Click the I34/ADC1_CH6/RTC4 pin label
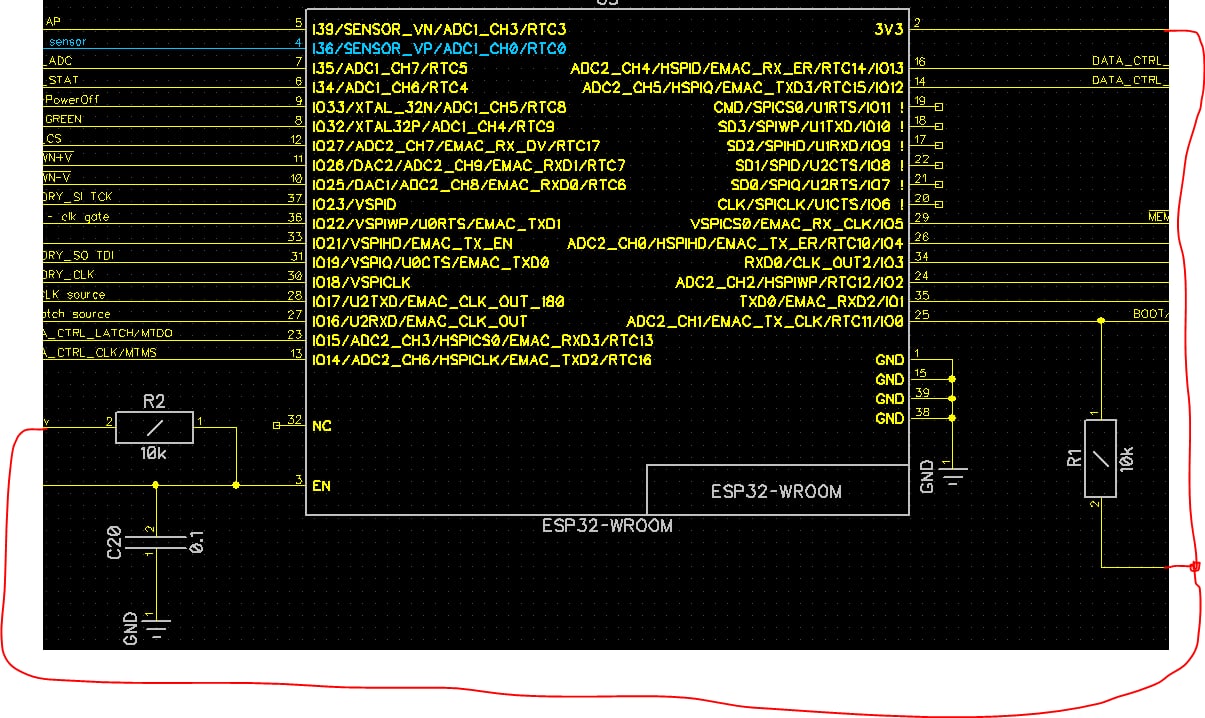 click(390, 87)
